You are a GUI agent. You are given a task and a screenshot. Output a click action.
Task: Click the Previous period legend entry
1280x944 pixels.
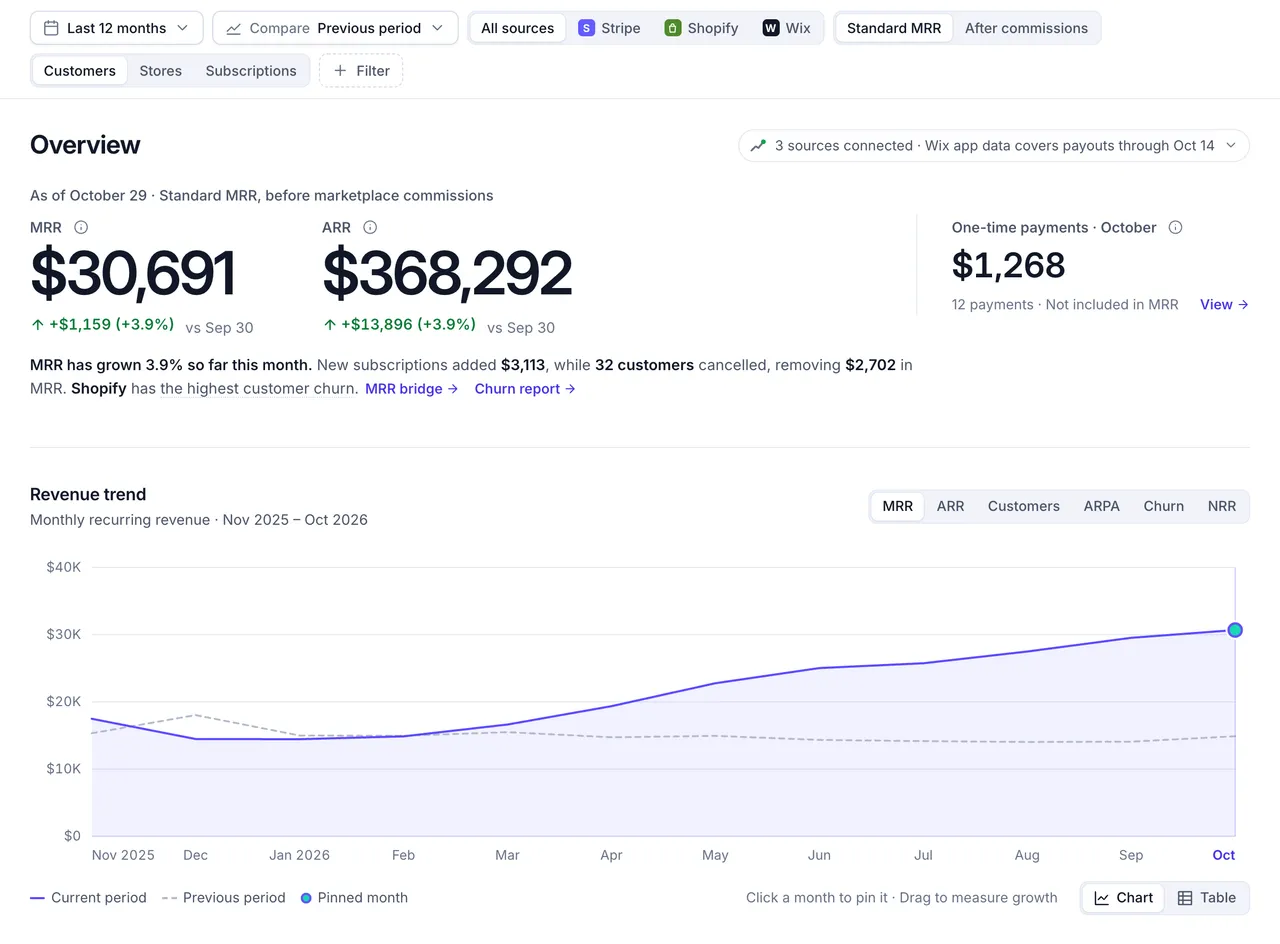tap(223, 898)
